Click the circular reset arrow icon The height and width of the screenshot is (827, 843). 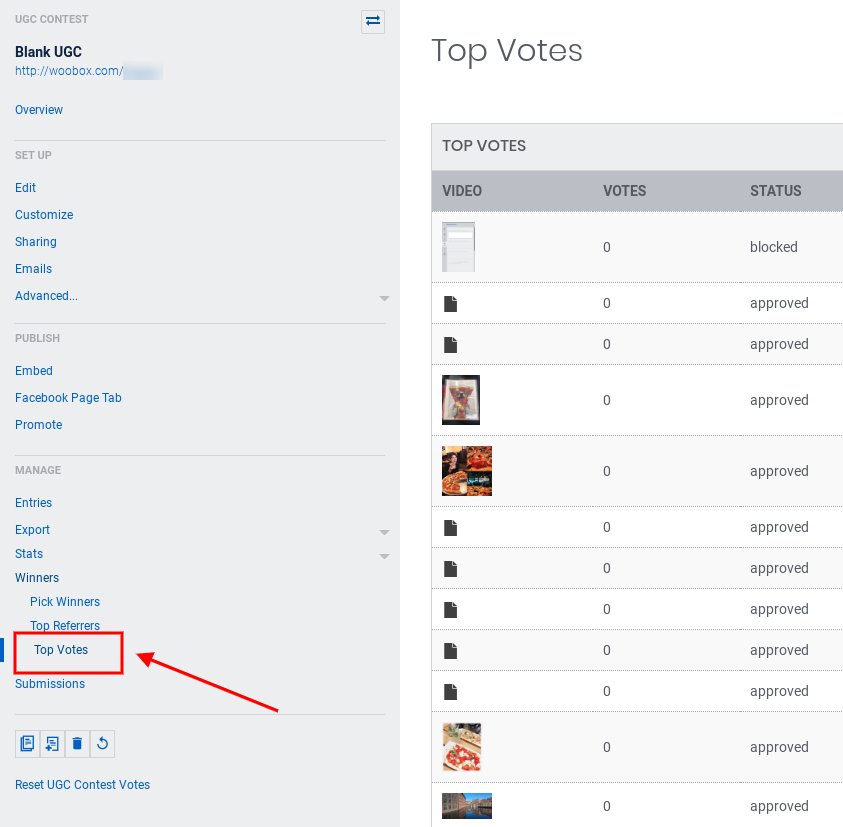102,743
